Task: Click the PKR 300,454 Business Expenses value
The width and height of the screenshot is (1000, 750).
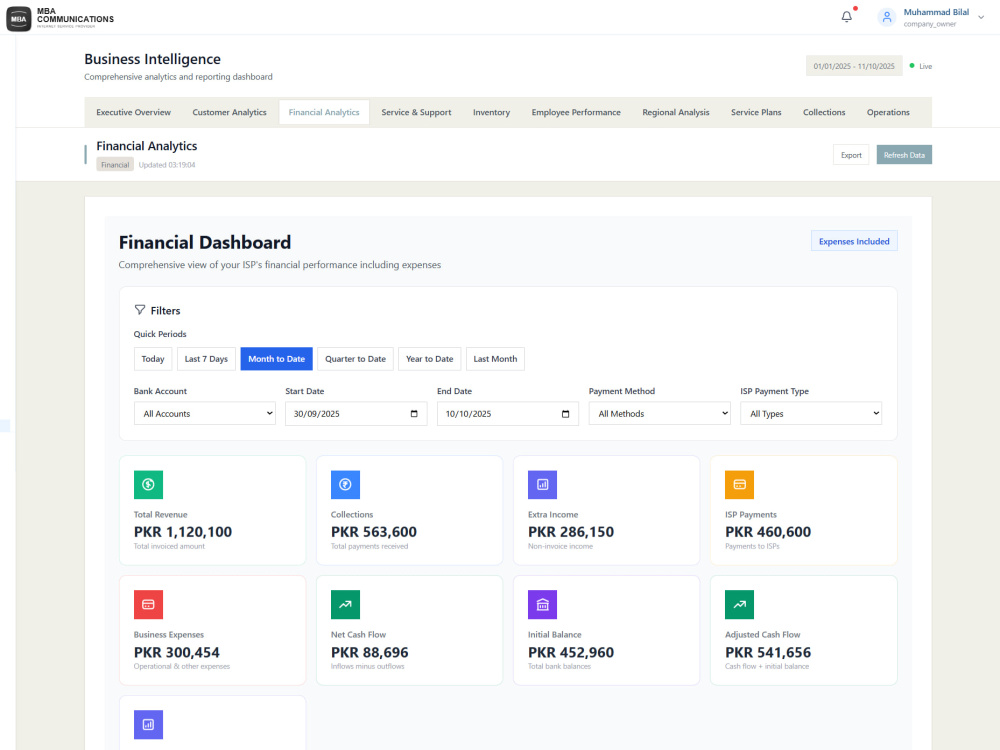Action: pyautogui.click(x=177, y=652)
